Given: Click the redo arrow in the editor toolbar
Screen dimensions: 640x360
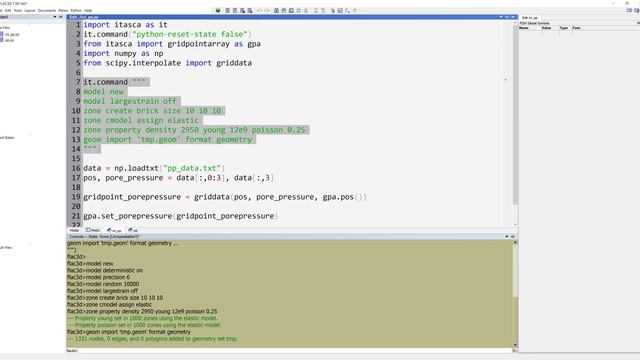Looking at the screenshot, I should point(267,11).
